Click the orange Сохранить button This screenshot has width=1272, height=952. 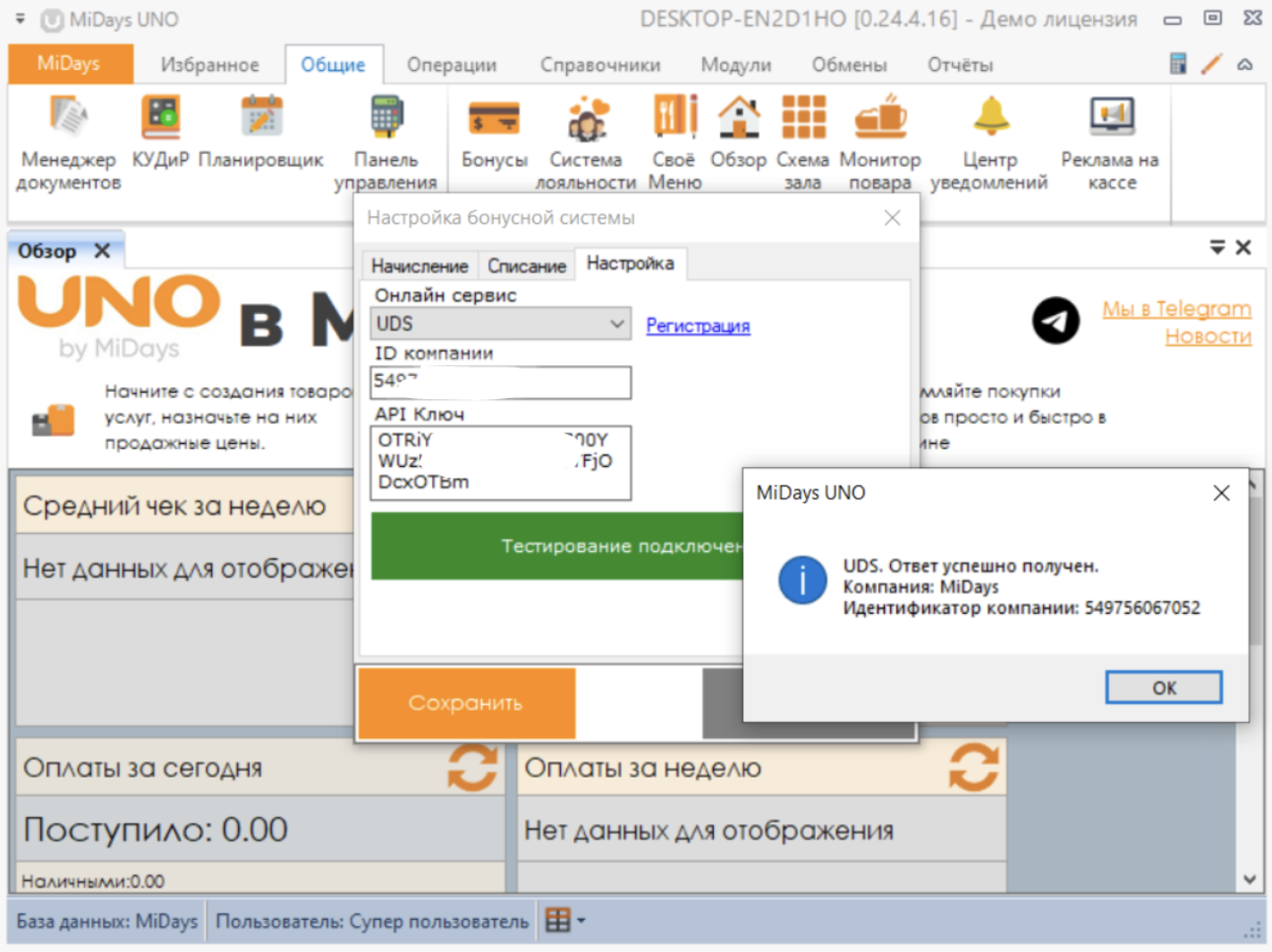pos(466,703)
